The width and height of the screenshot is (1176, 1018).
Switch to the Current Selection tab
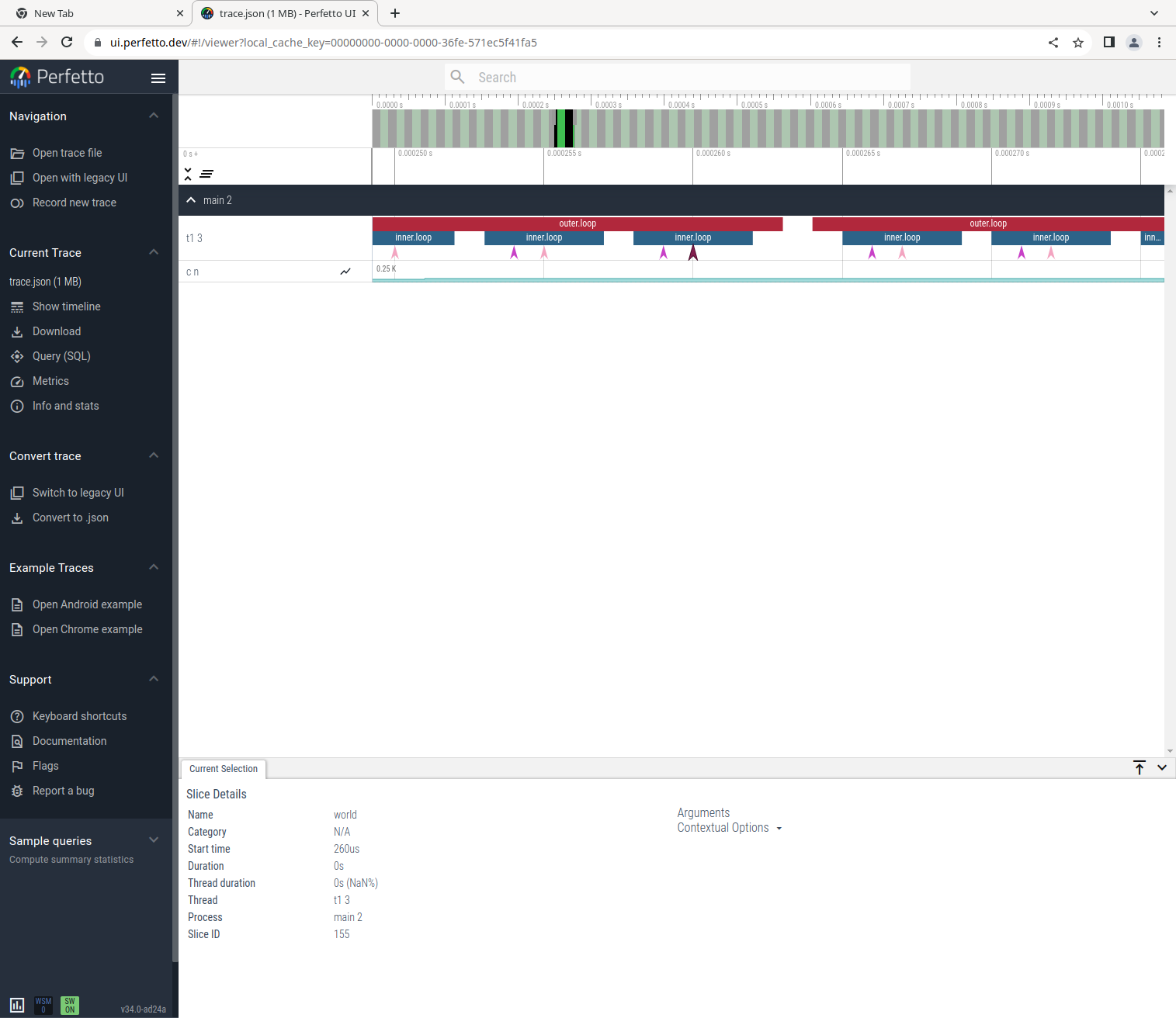tap(223, 768)
